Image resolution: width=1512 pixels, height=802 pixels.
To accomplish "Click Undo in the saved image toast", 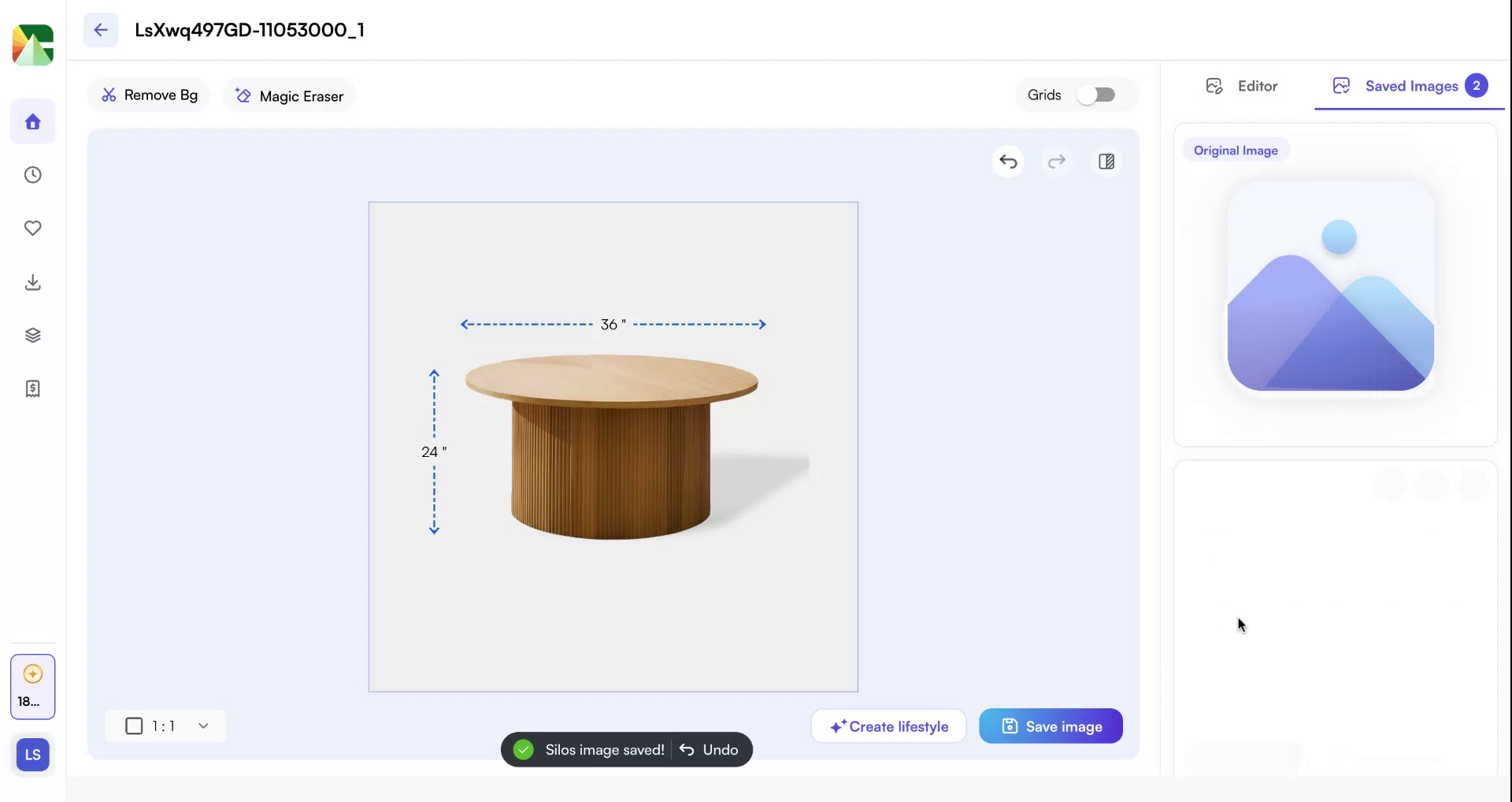I will click(709, 749).
